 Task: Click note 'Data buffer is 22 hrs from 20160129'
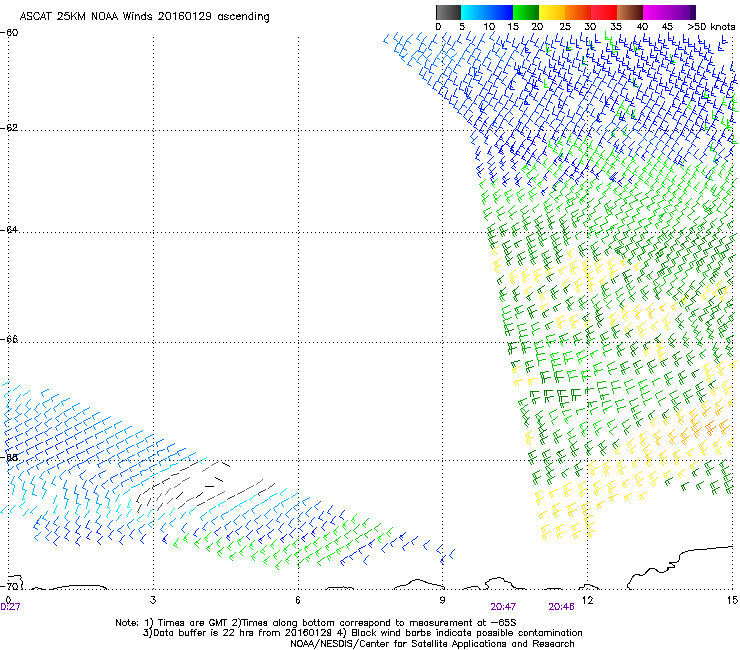pyautogui.click(x=242, y=633)
